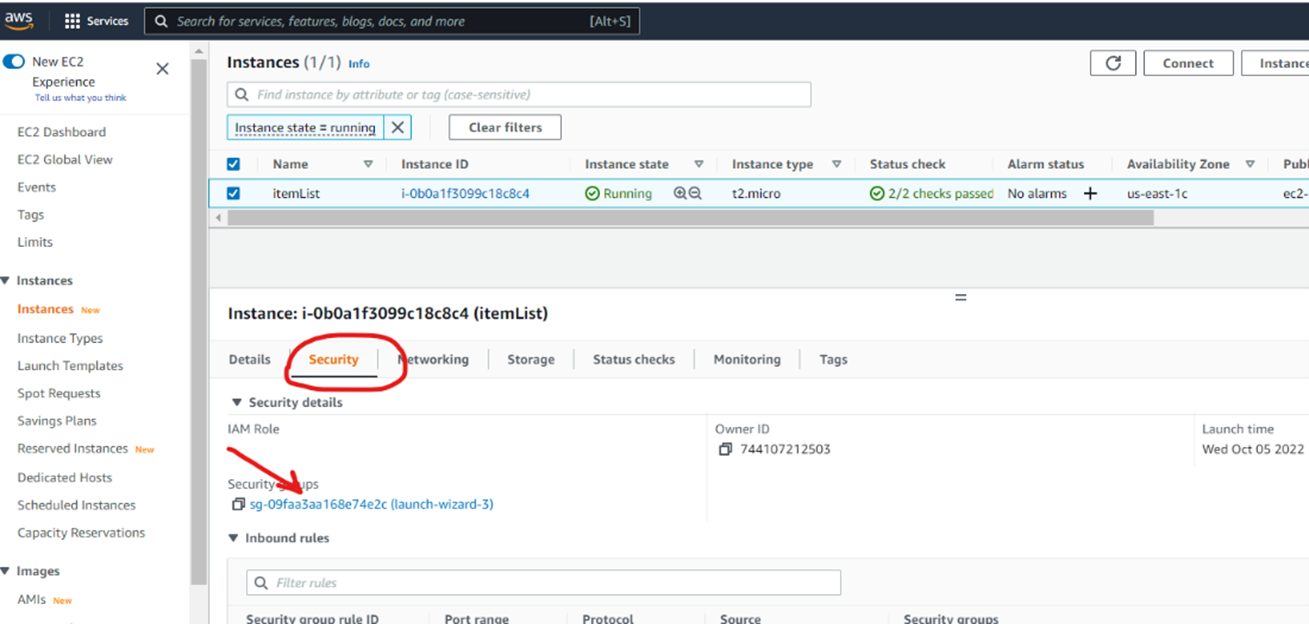Click the t2.micro instance type cell
1309x624 pixels.
click(756, 194)
